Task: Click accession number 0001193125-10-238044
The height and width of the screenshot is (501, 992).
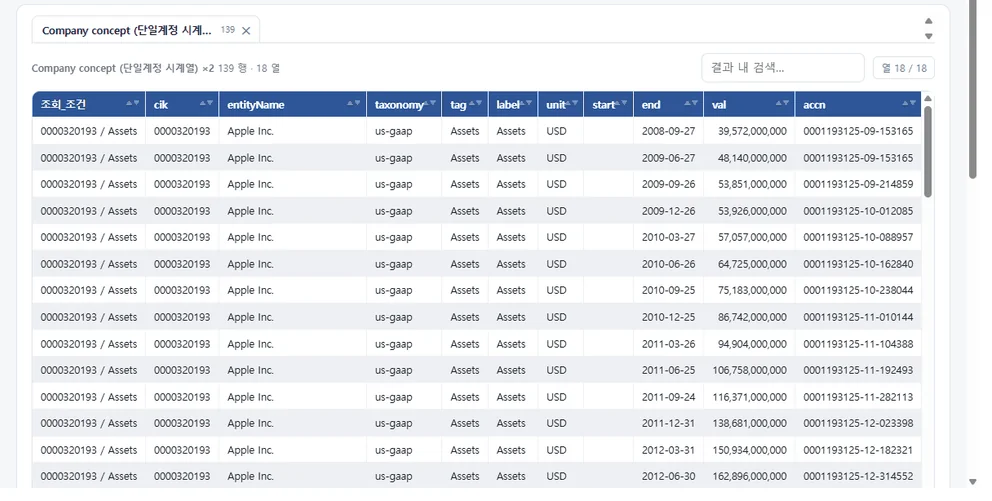Action: point(858,290)
